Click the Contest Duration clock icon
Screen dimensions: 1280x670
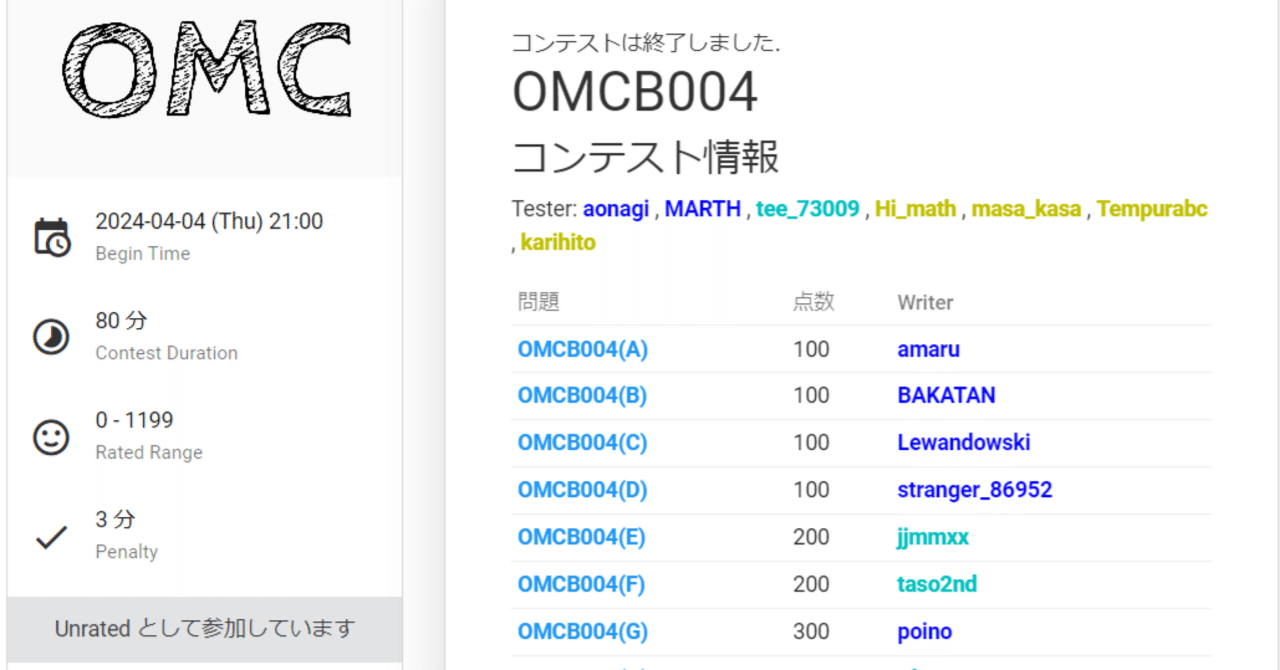coord(52,335)
